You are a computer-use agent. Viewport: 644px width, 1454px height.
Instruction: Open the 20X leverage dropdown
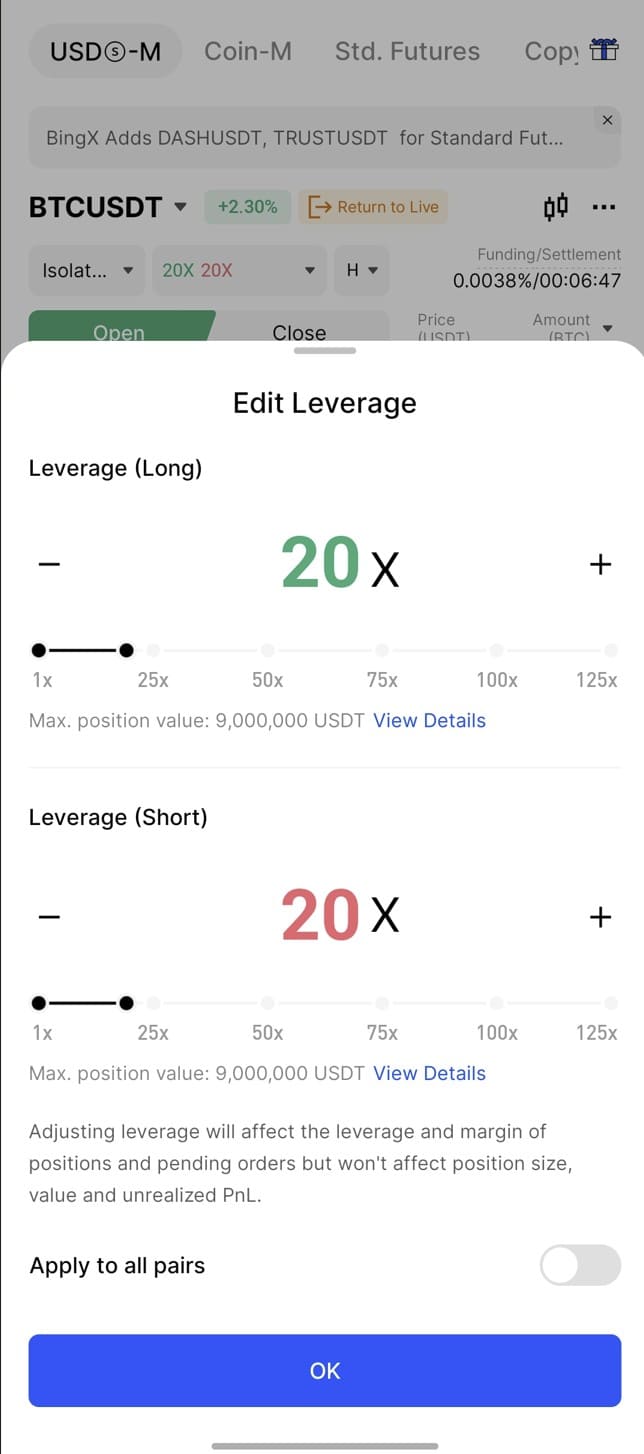pos(239,270)
